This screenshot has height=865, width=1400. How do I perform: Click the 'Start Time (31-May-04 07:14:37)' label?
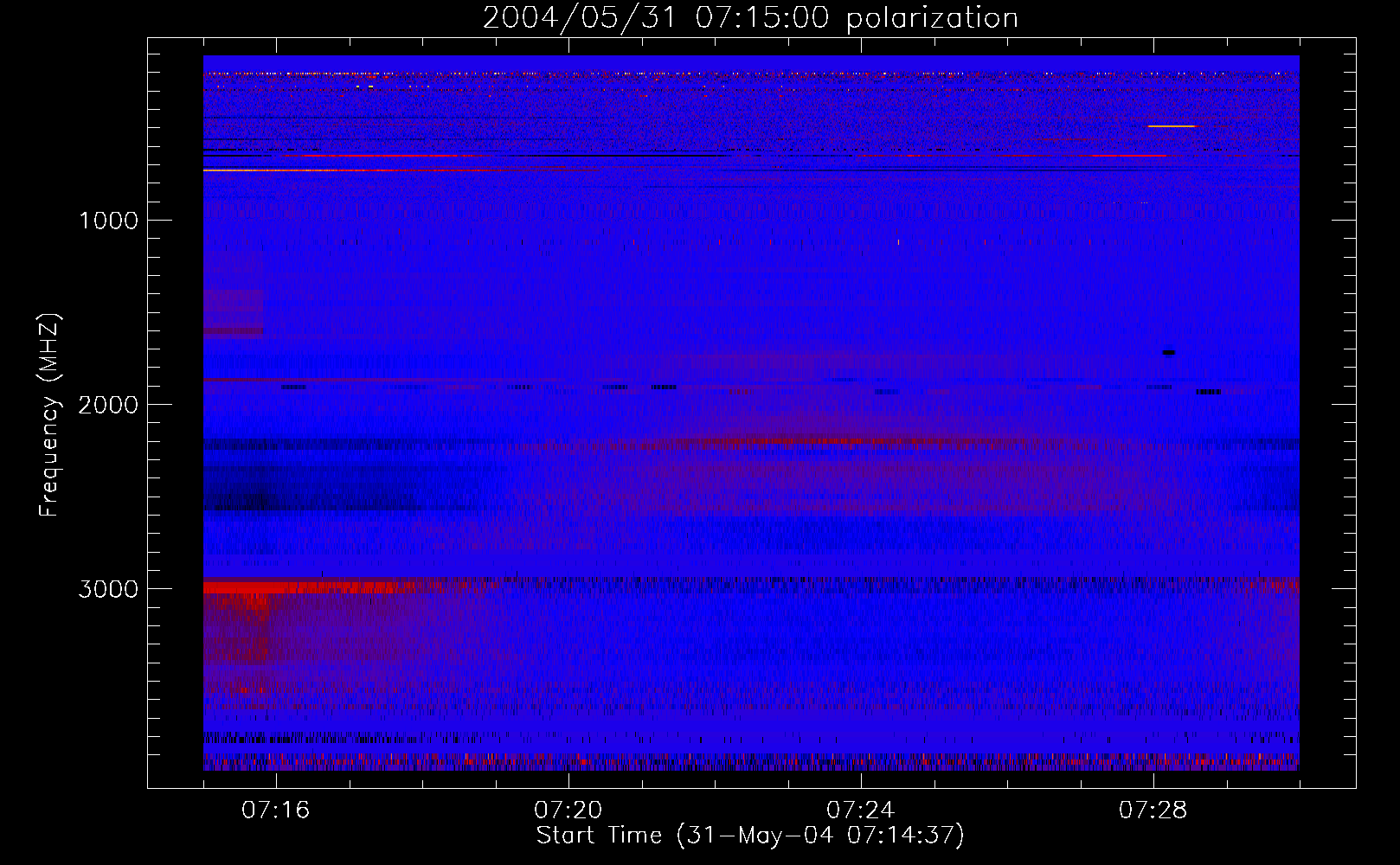(750, 835)
